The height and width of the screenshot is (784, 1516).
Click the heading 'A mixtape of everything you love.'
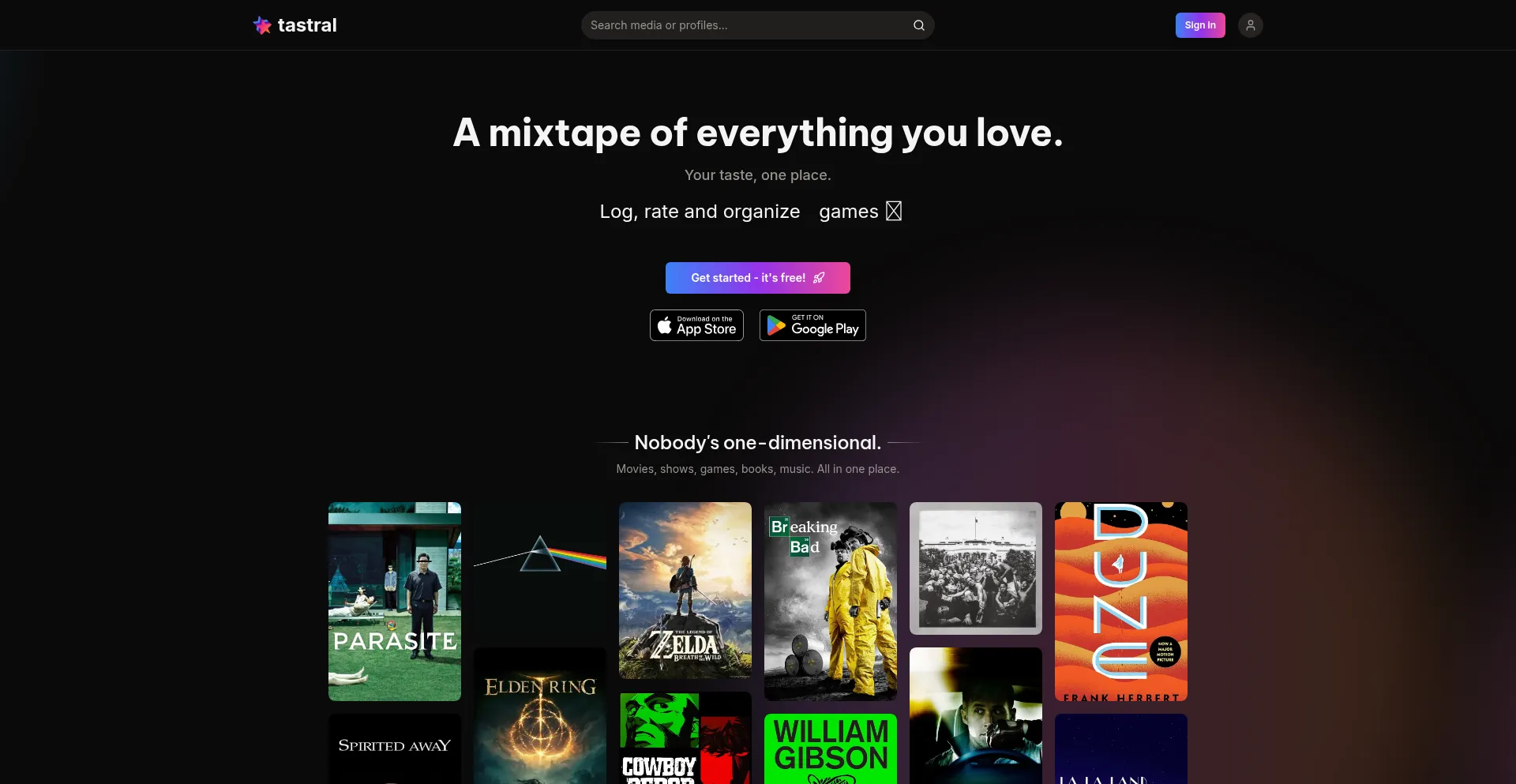pos(758,133)
